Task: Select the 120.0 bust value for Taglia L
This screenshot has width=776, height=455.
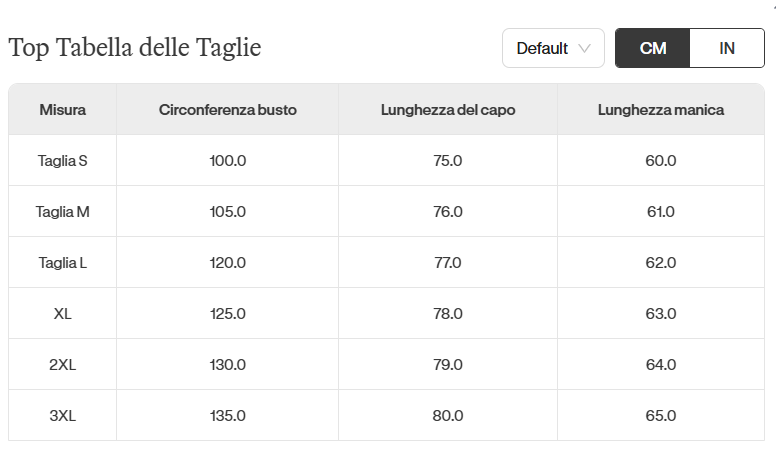Action: tap(228, 262)
